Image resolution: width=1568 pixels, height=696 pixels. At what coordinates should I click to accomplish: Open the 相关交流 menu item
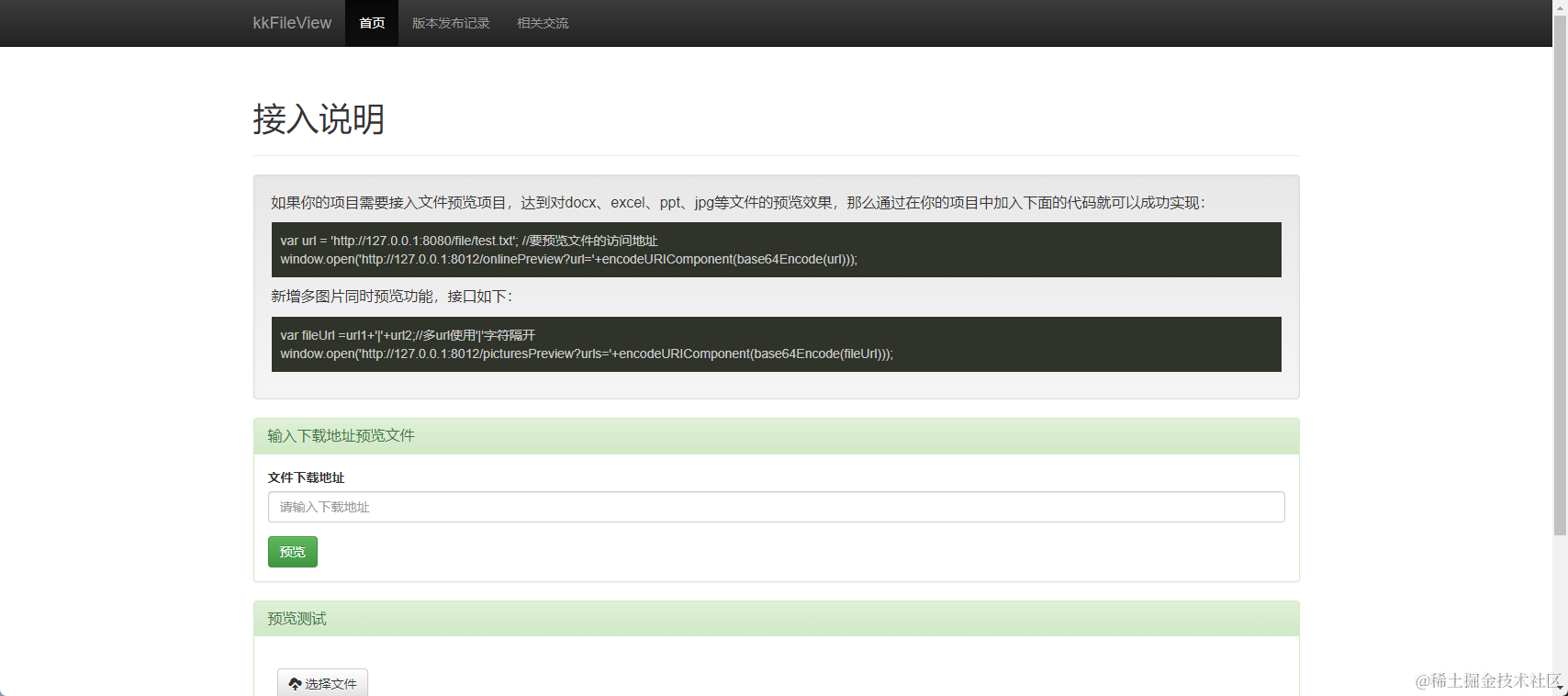click(543, 23)
